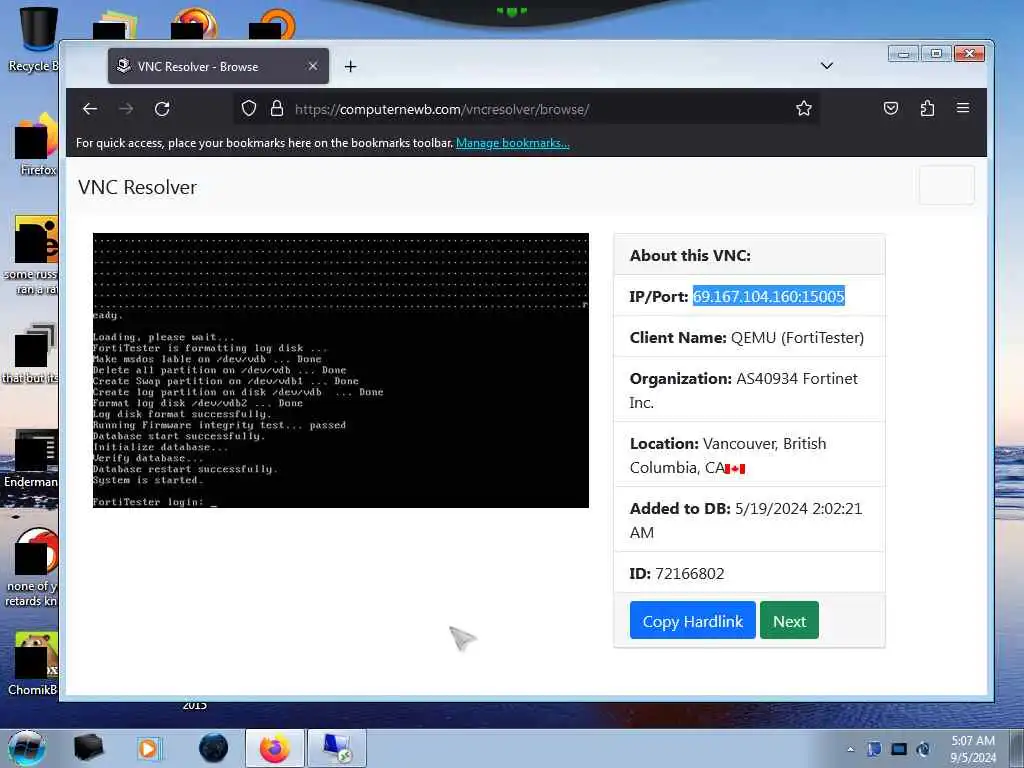Open the Pocket save icon
This screenshot has height=768, width=1024.
pyautogui.click(x=891, y=108)
